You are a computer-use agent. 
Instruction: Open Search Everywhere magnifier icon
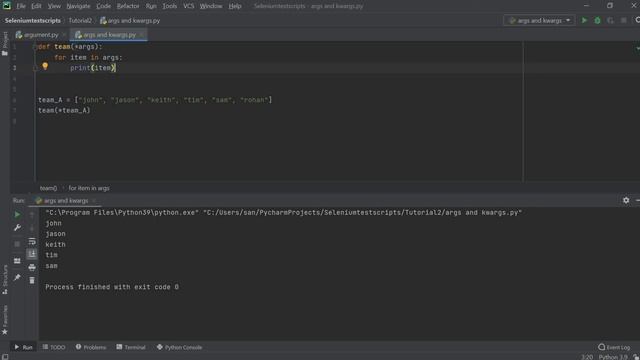point(637,20)
